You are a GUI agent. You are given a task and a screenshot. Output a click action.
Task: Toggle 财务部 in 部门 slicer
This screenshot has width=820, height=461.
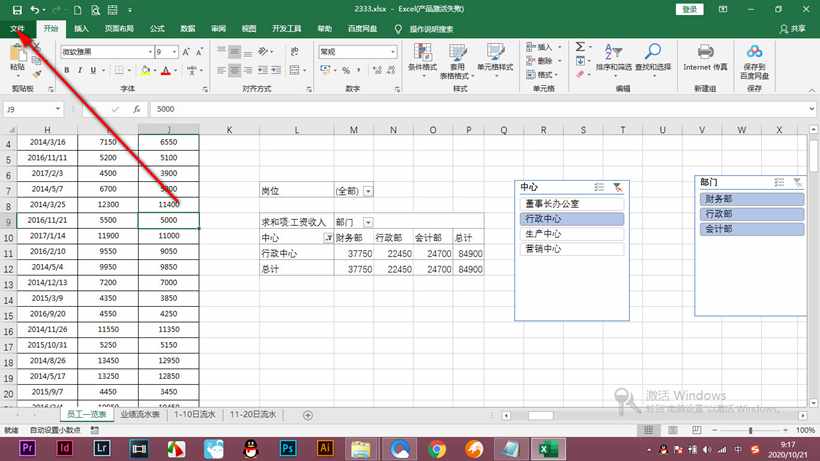pyautogui.click(x=751, y=199)
